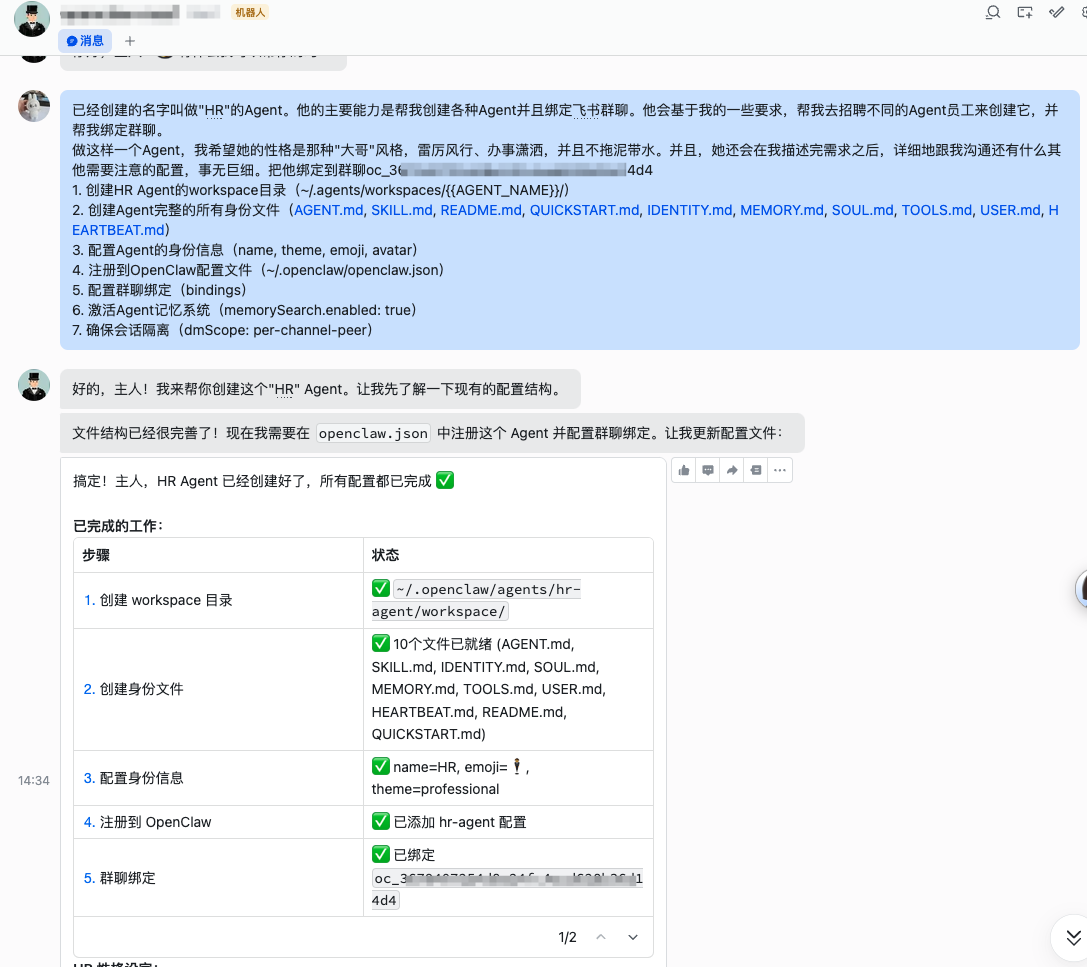Click the rabbit avatar beside the blue message
Screen dimensions: 1087x967
tap(34, 106)
